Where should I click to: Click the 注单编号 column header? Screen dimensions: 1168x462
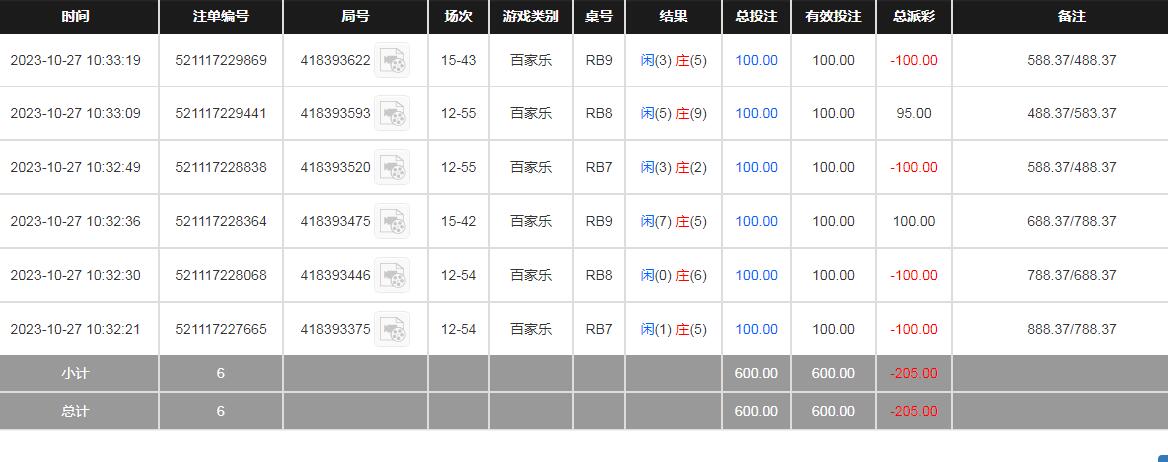click(221, 17)
